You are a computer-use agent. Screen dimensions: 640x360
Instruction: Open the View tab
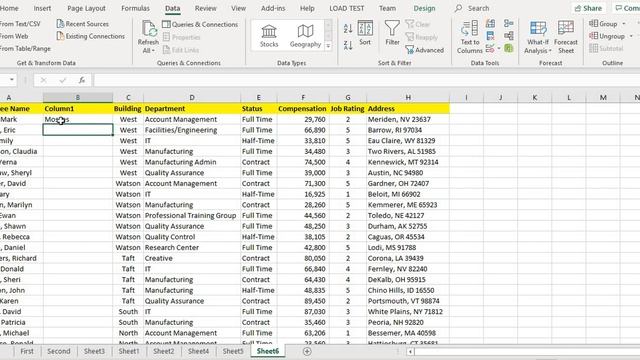[x=238, y=8]
